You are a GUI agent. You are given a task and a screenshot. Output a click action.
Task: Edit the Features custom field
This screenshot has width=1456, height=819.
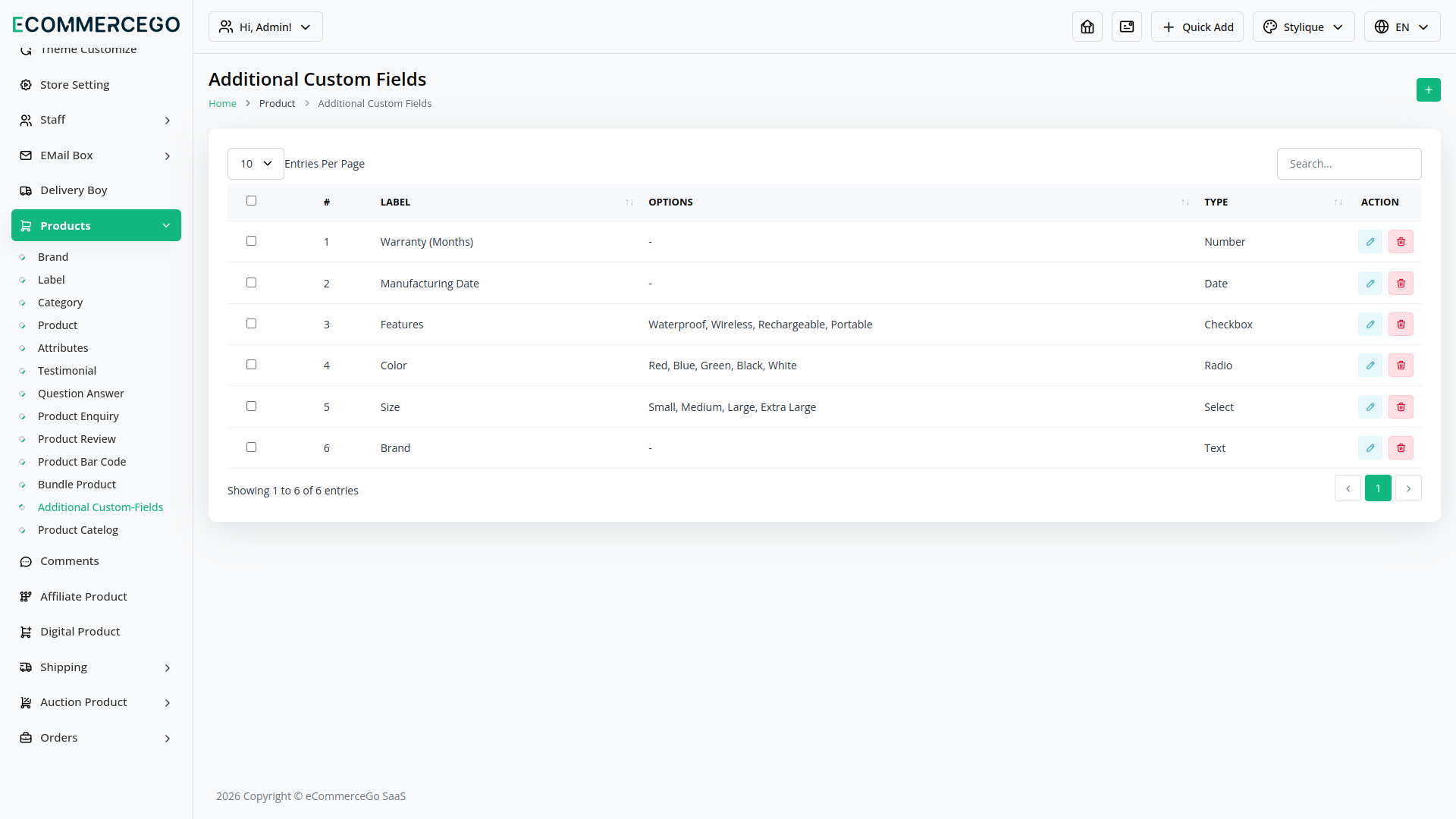click(x=1370, y=325)
